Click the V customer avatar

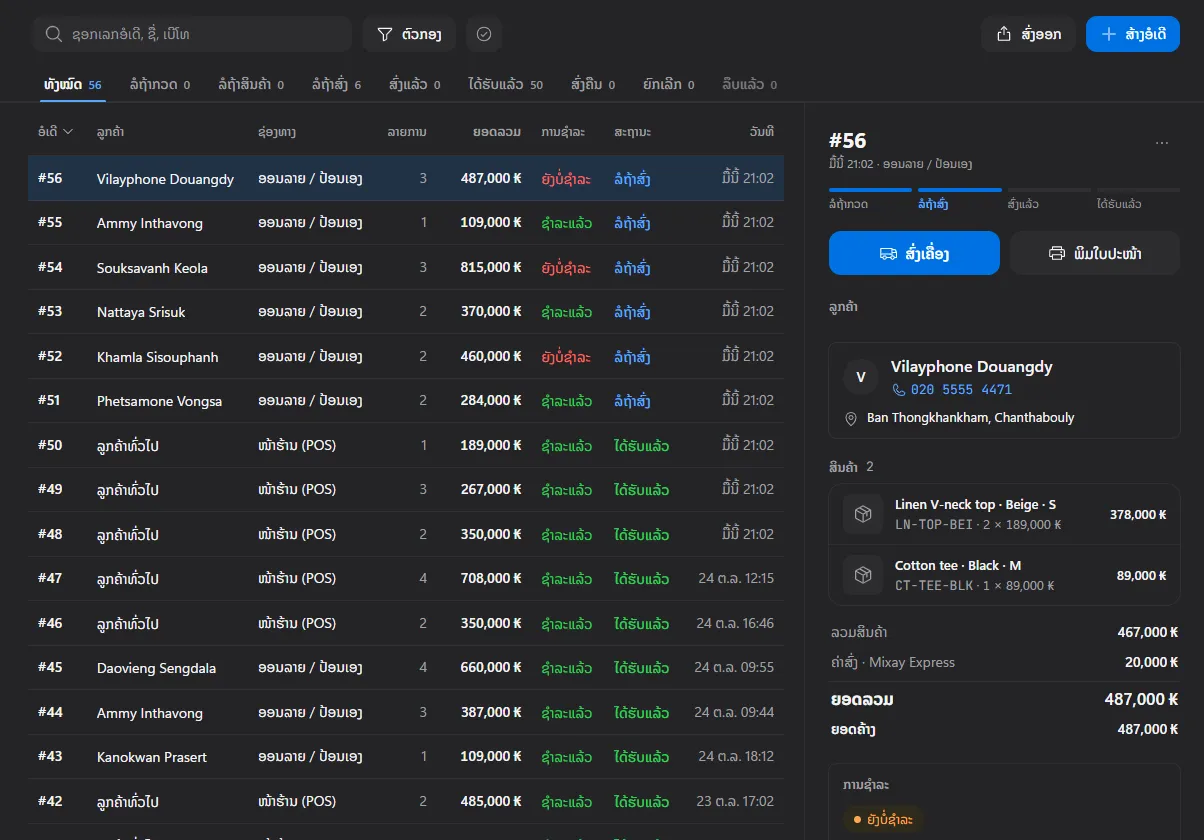tap(860, 377)
